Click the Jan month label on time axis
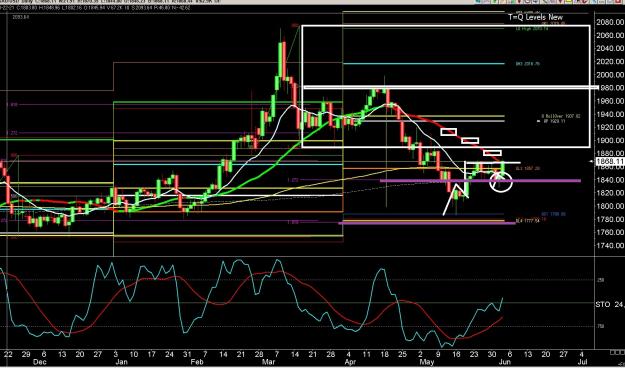 [x=121, y=362]
